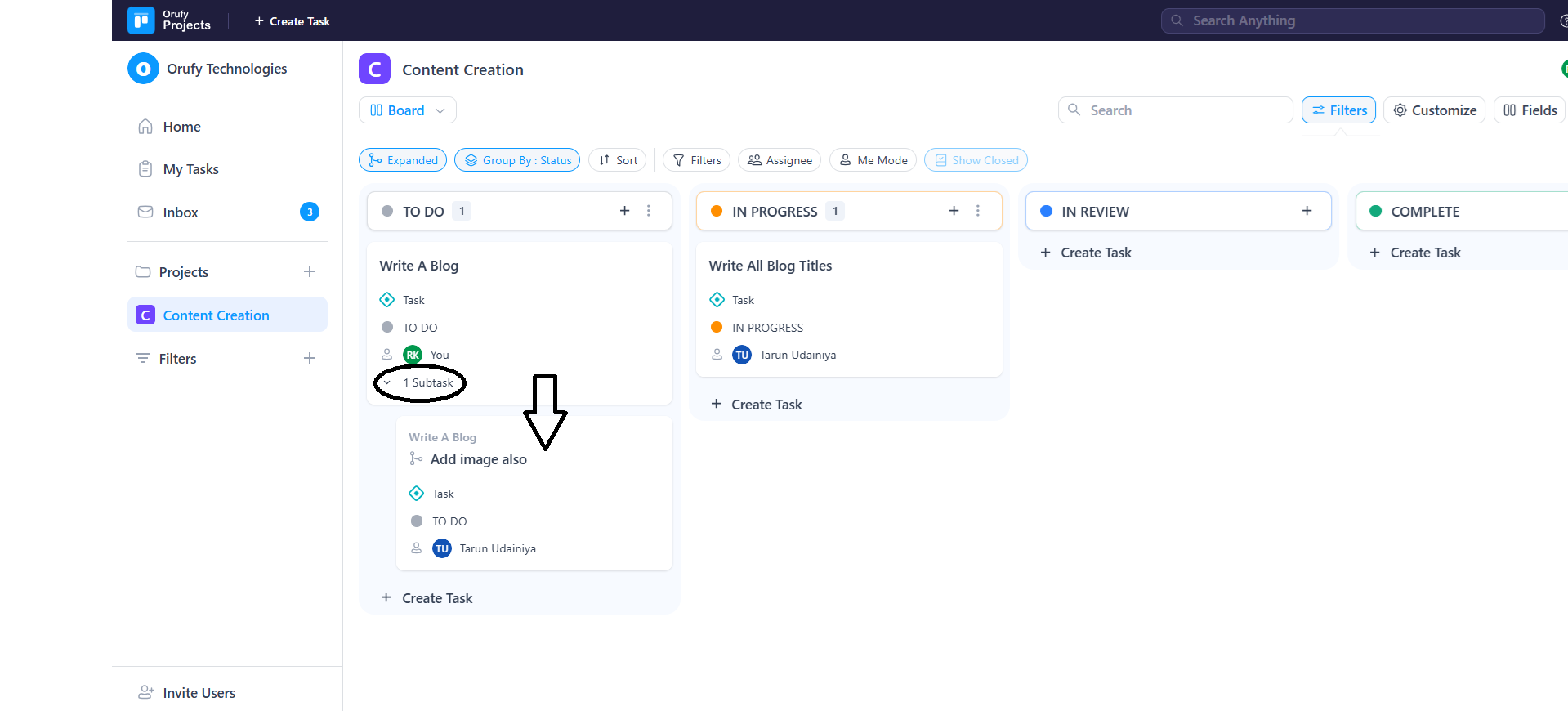
Task: Collapse the 1 Subtask expander
Action: [x=387, y=382]
